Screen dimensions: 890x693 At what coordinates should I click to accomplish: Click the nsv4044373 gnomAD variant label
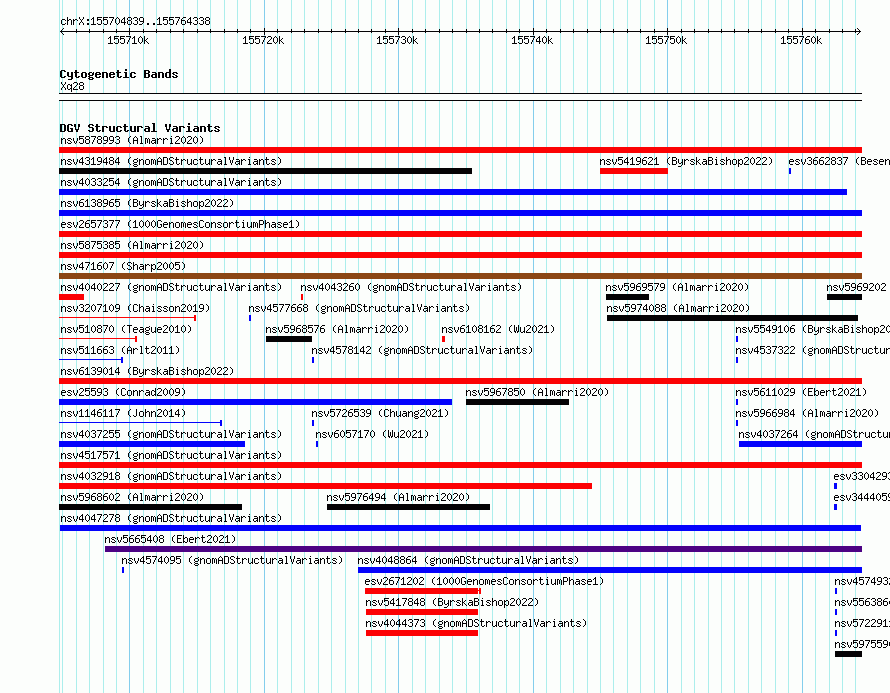click(x=476, y=623)
